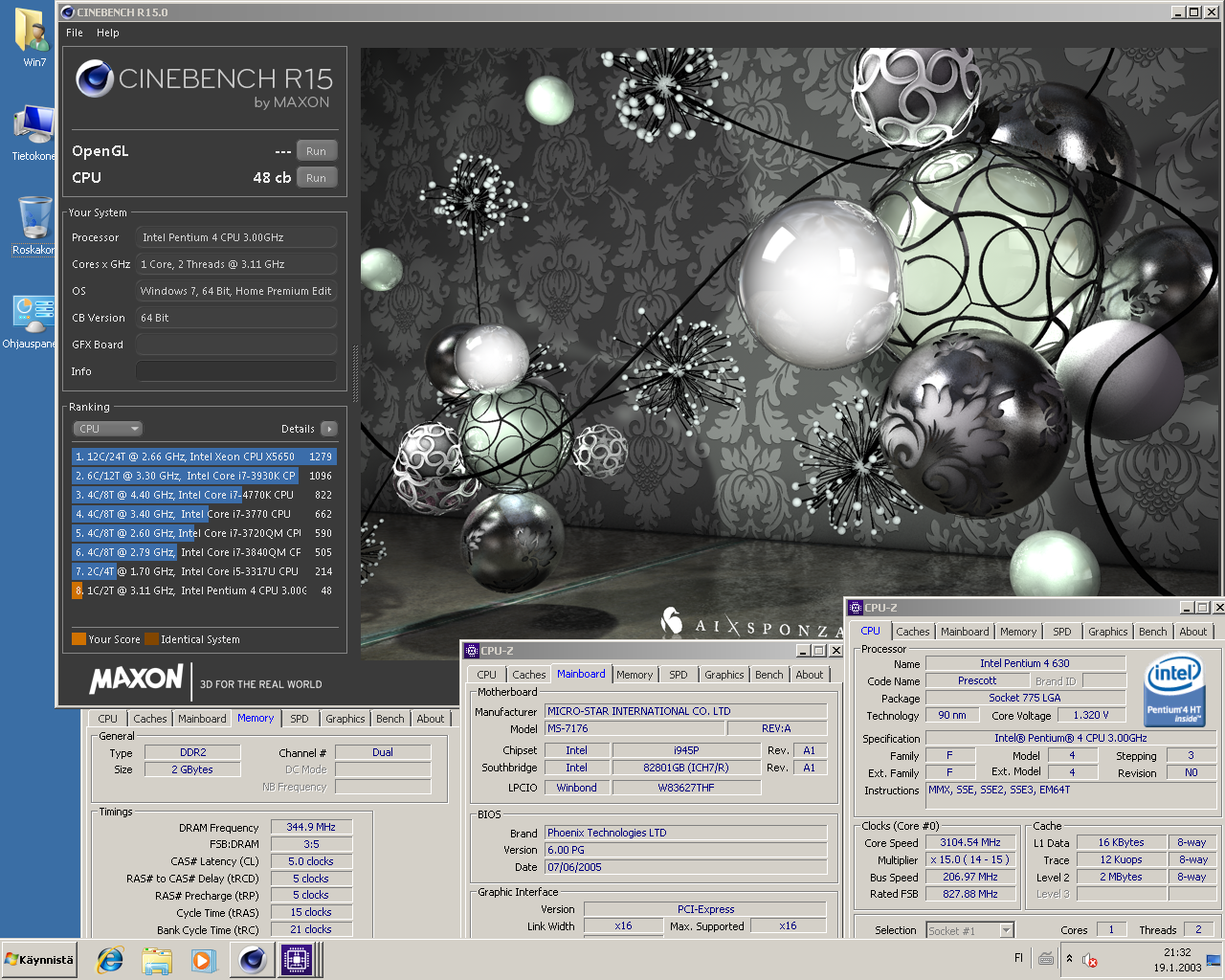Image resolution: width=1225 pixels, height=980 pixels.
Task: Open the Cinebench Help menu
Action: click(108, 33)
